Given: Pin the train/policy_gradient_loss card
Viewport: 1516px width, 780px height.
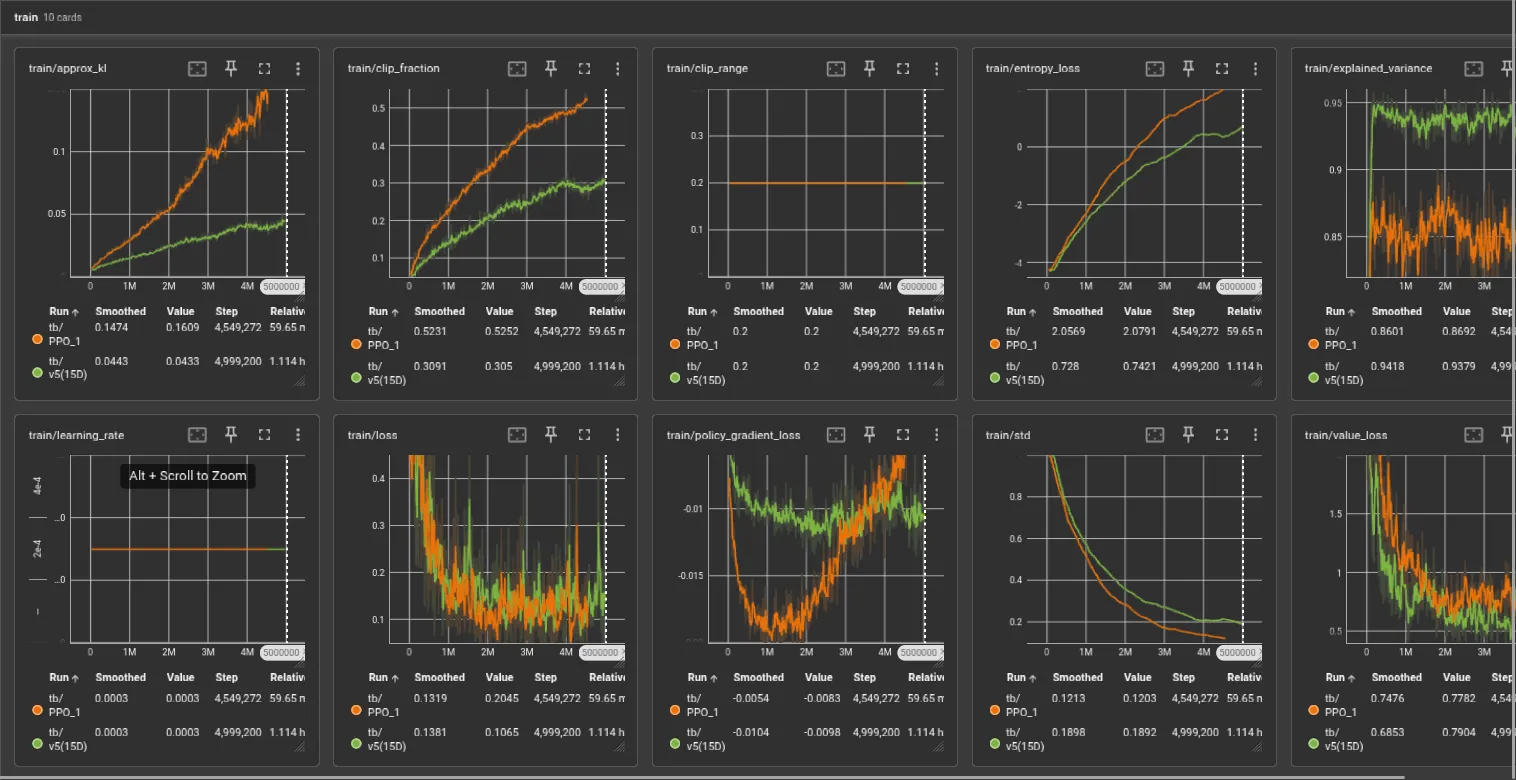Looking at the screenshot, I should 870,435.
